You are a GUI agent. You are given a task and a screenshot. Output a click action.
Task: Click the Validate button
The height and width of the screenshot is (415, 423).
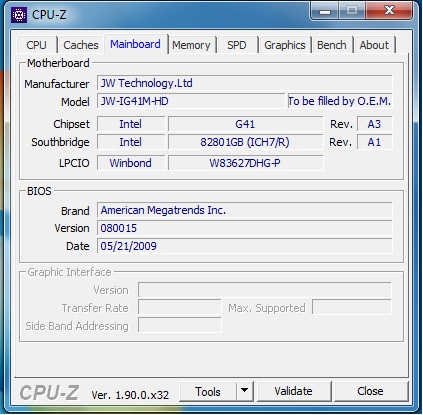(293, 391)
